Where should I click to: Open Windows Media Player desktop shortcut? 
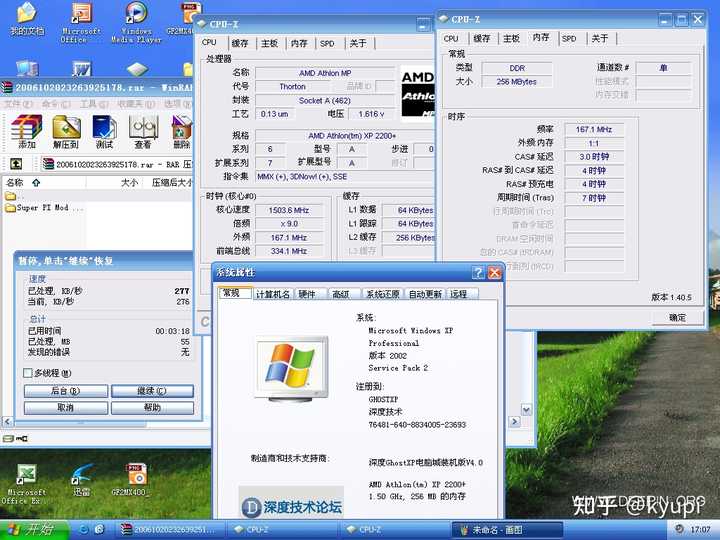coord(136,22)
